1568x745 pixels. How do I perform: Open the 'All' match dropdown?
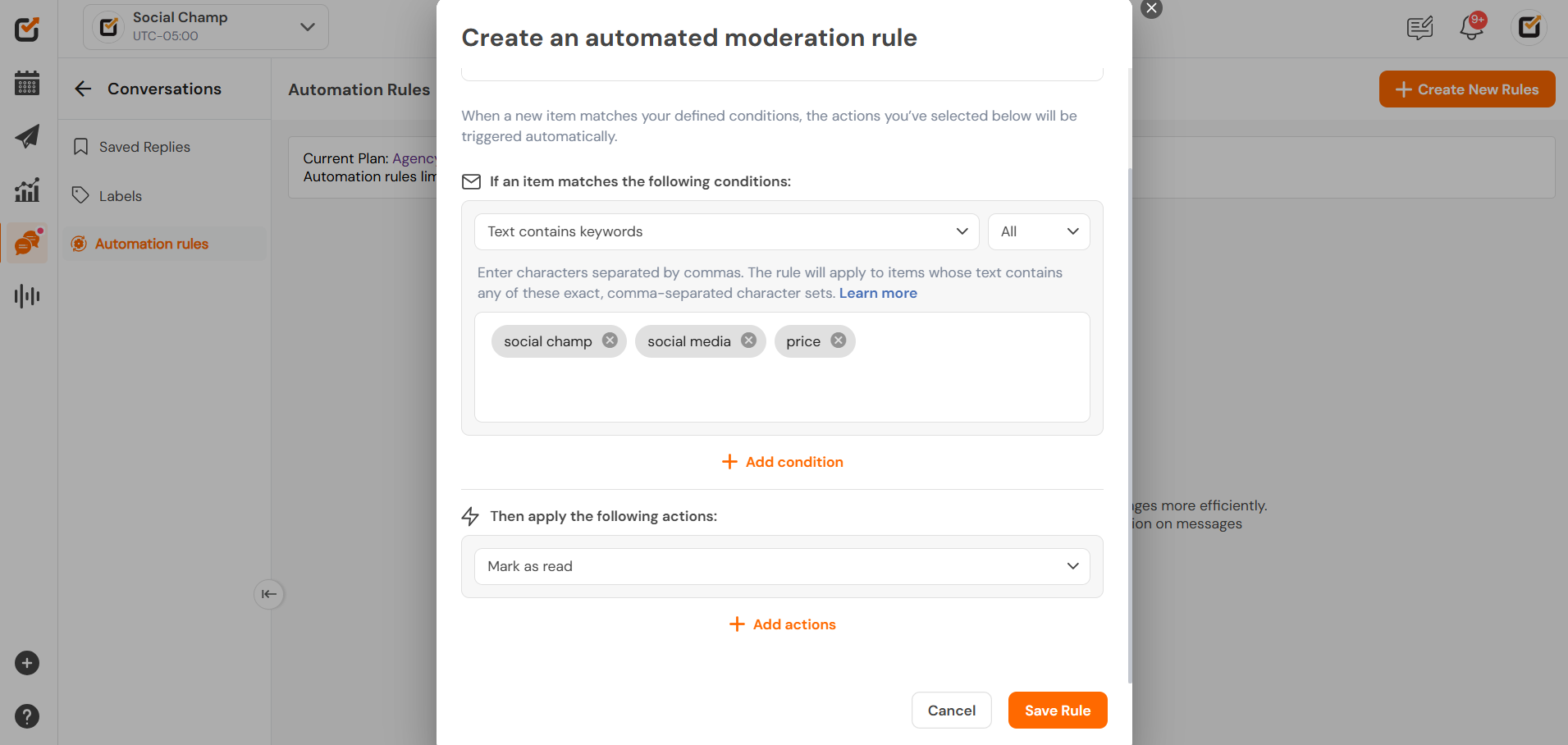[x=1039, y=231]
